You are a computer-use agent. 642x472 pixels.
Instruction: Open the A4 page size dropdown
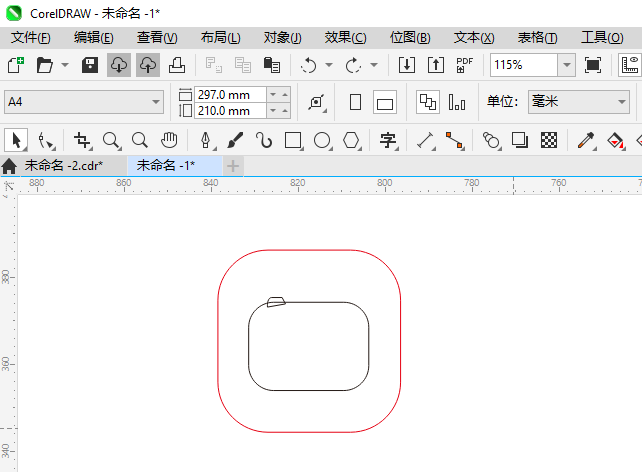click(84, 102)
